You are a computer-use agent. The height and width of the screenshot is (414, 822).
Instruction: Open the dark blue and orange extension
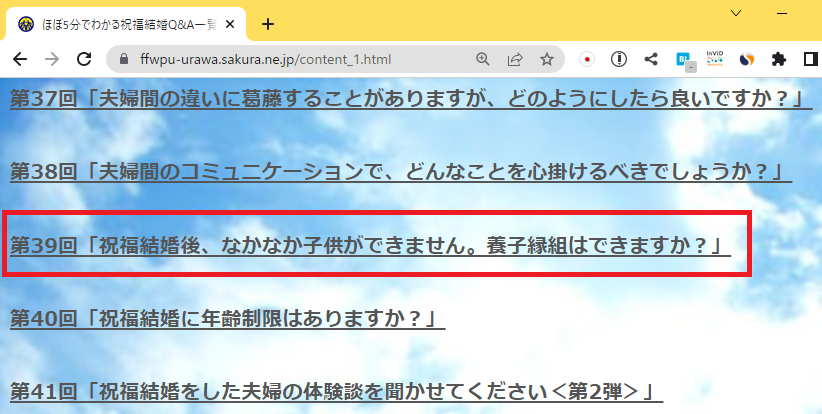[x=747, y=59]
